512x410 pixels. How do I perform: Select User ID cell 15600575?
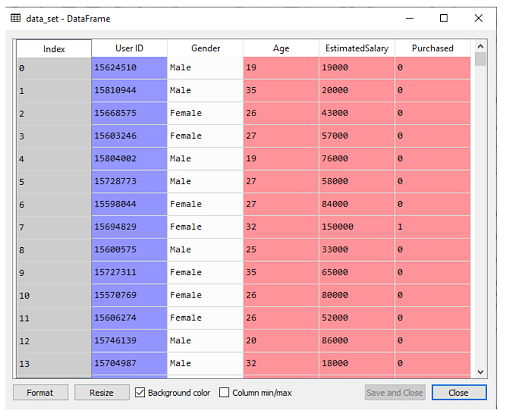coord(129,250)
